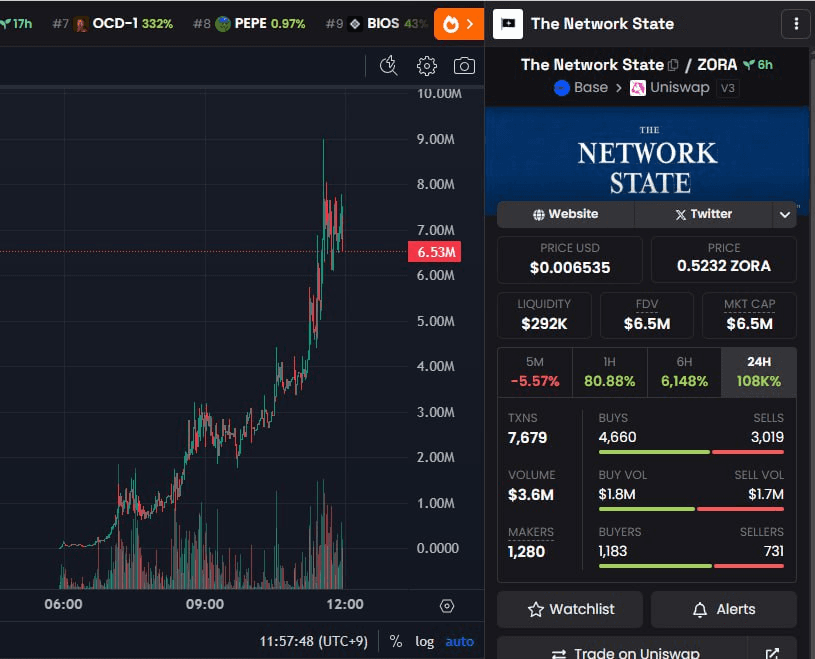Image resolution: width=815 pixels, height=659 pixels.
Task: Click the PRICE 0.5232 ZORA box
Action: [724, 259]
